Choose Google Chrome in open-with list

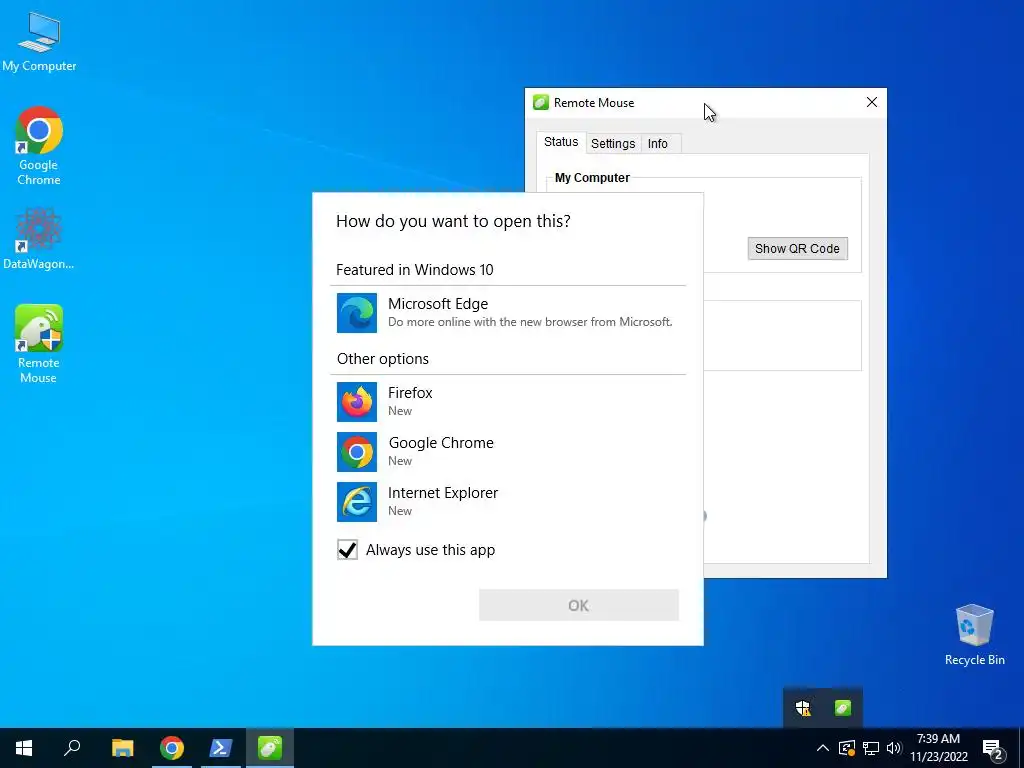coord(508,451)
